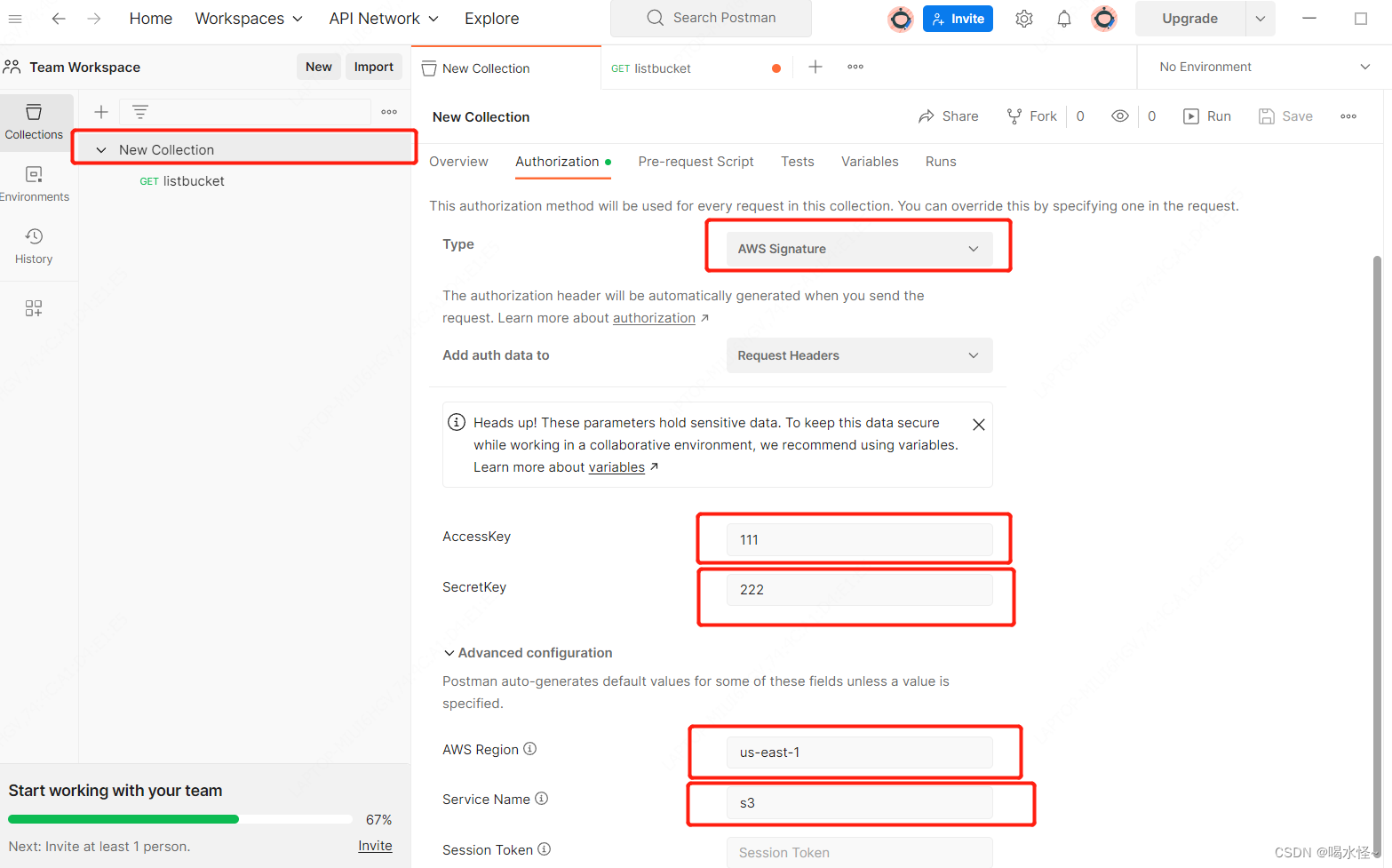
Task: Click the Search Postman field
Action: tap(711, 18)
